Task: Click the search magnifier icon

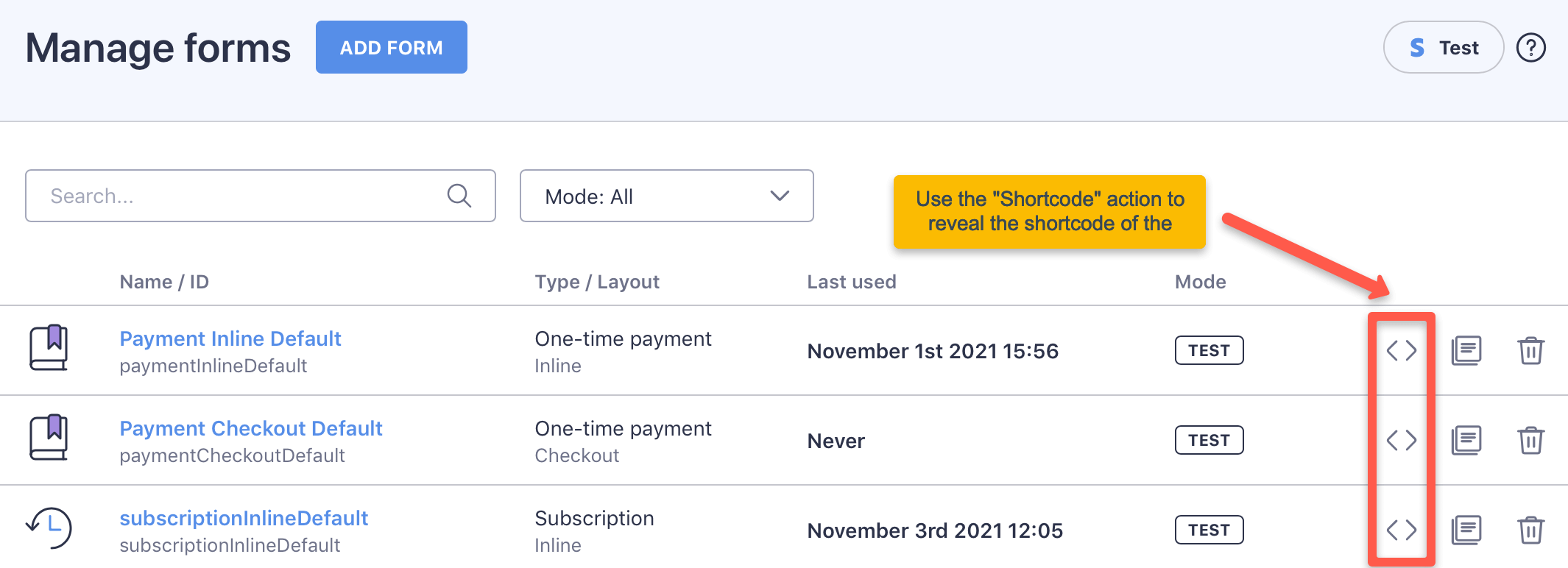Action: pos(459,196)
